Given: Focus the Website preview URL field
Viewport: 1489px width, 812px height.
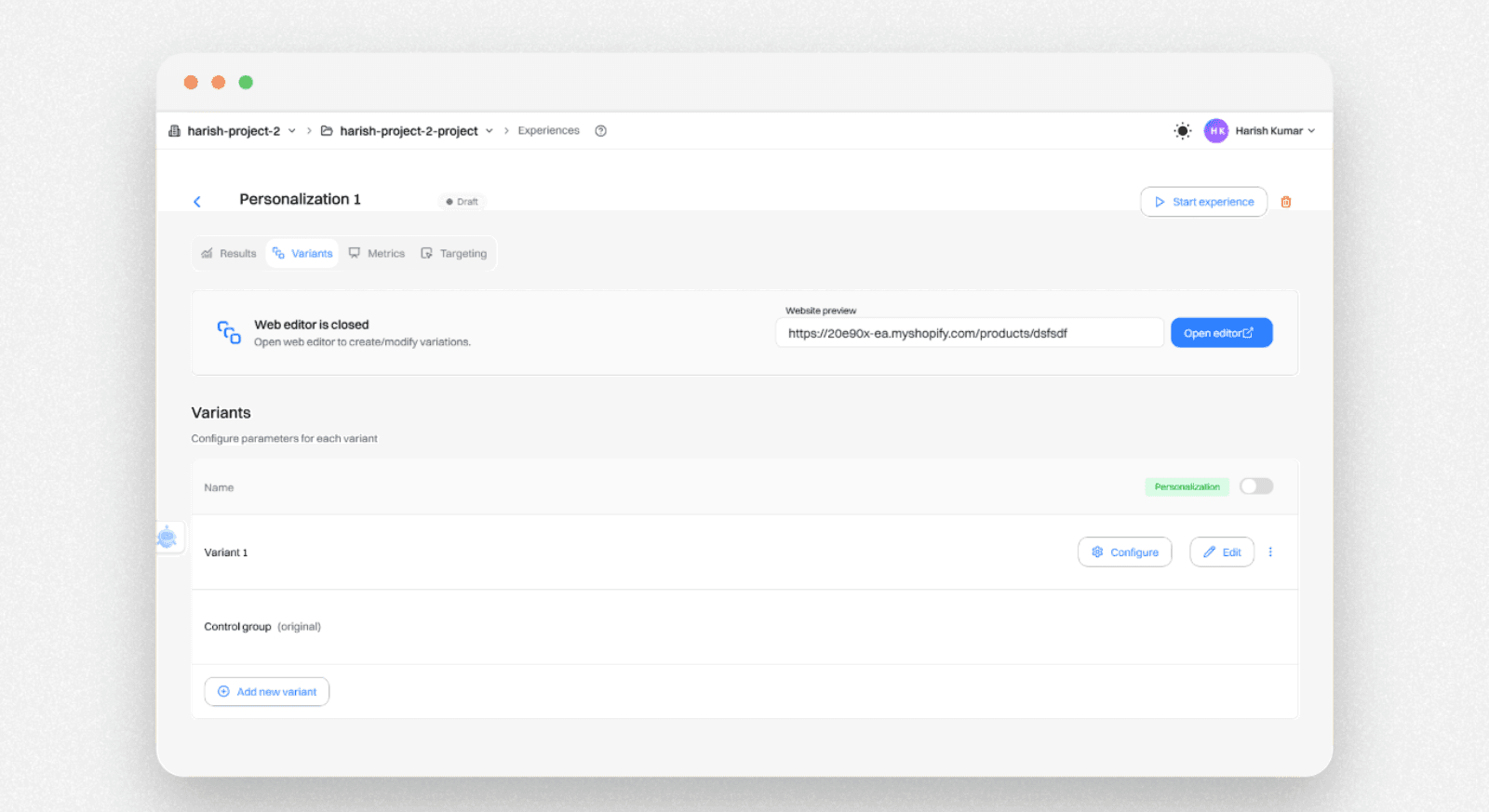Looking at the screenshot, I should [970, 333].
